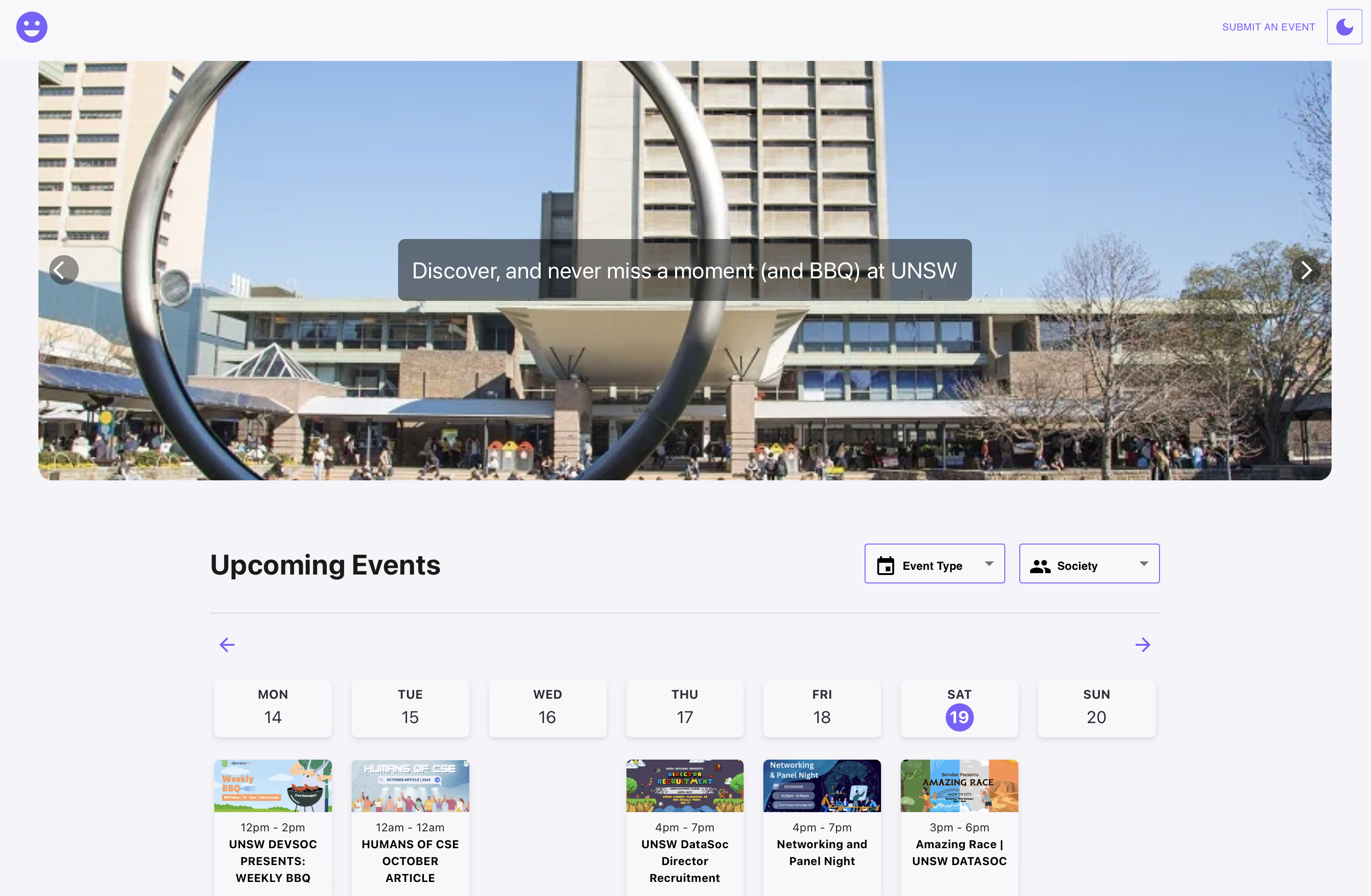Open Weekly BBQ event thumbnail
This screenshot has height=896, width=1371.
272,785
